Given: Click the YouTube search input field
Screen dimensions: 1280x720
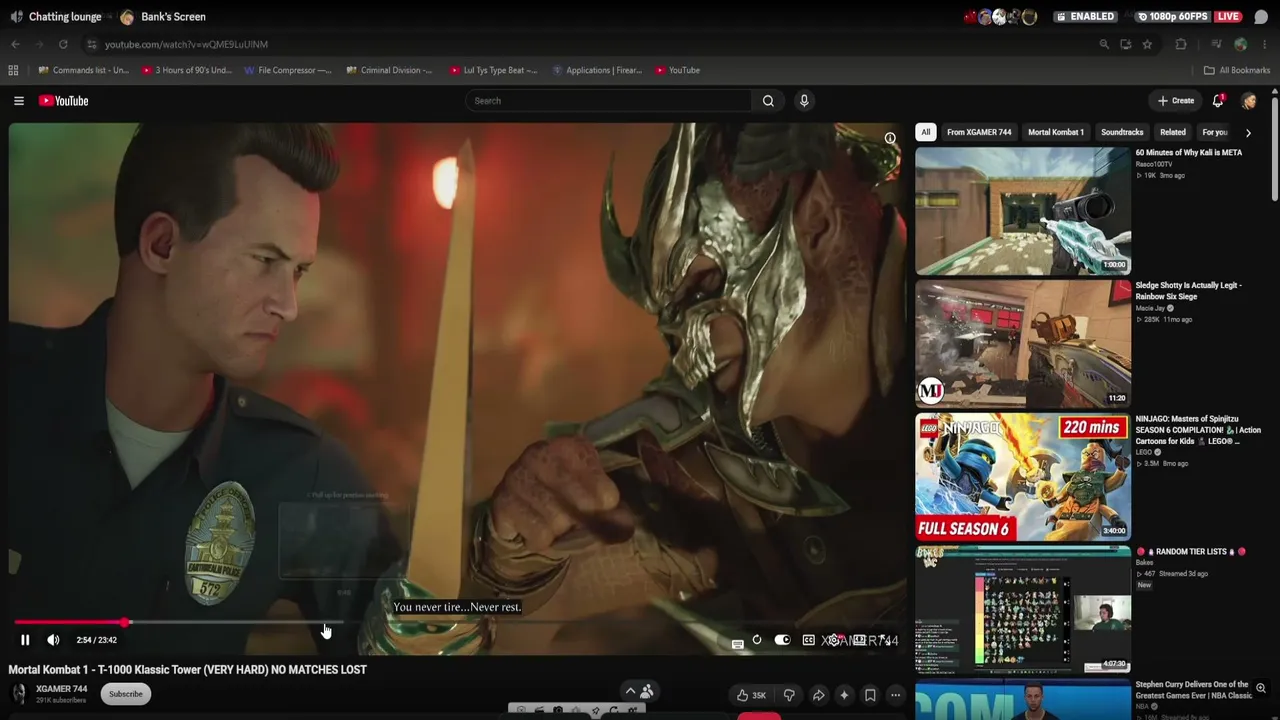Looking at the screenshot, I should tap(609, 101).
